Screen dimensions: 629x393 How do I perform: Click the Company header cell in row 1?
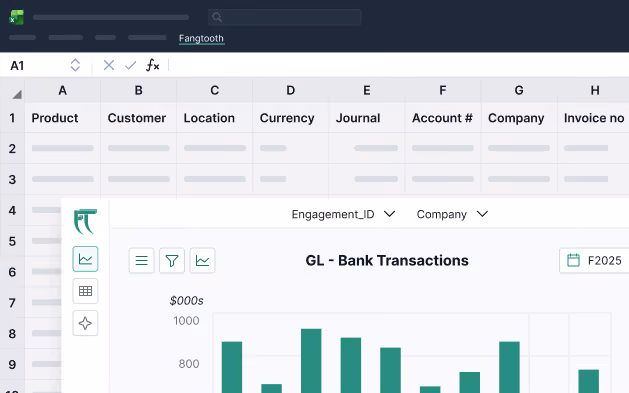(519, 118)
